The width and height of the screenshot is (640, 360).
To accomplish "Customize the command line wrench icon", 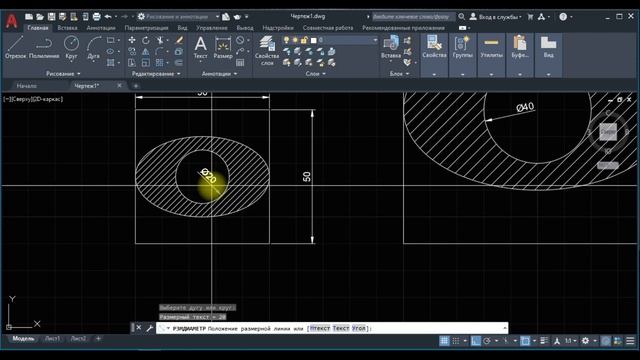I will click(x=149, y=328).
